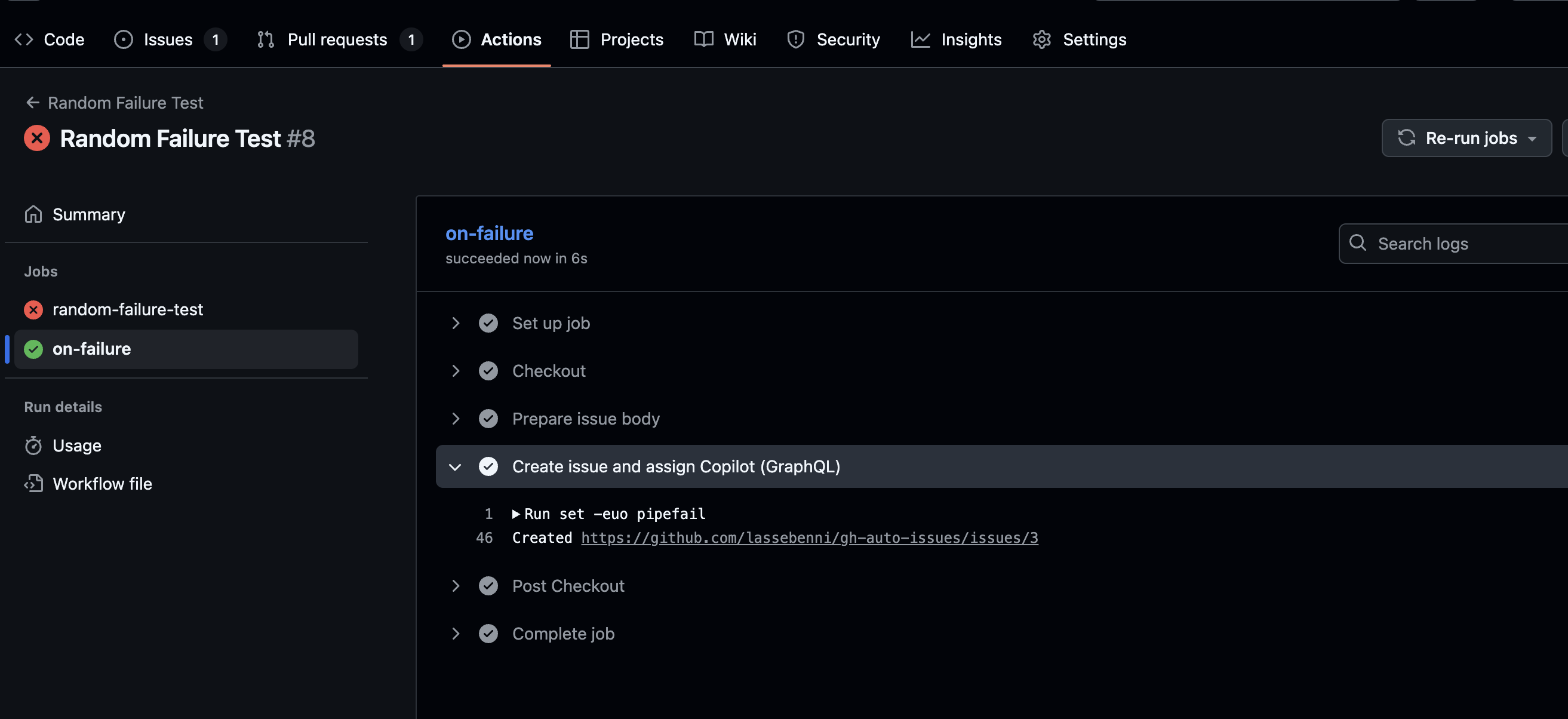This screenshot has width=1568, height=719.
Task: Click the Security shield icon
Action: (795, 39)
